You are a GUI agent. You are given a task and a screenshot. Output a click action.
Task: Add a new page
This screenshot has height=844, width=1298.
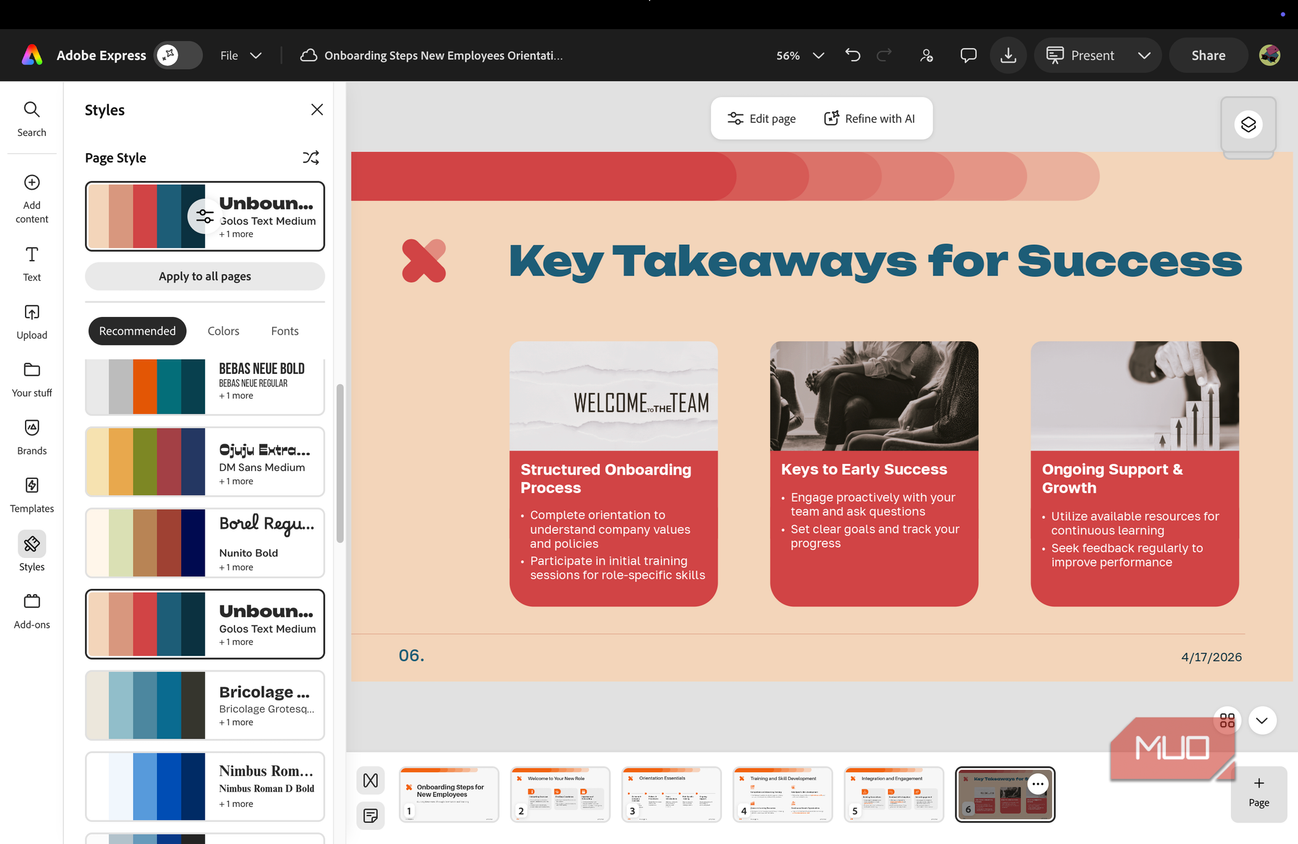(x=1259, y=793)
